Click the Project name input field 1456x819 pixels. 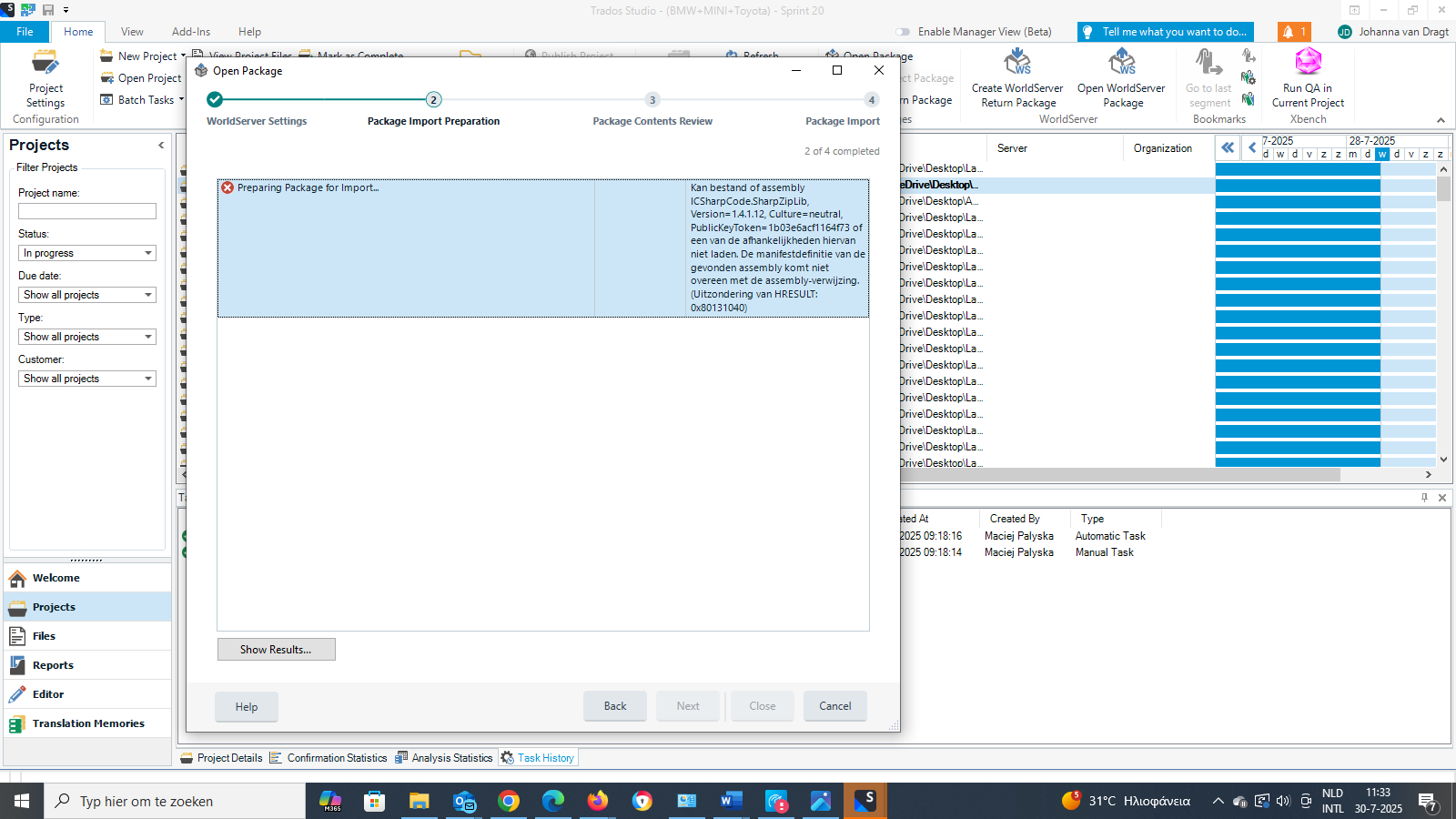[x=87, y=211]
